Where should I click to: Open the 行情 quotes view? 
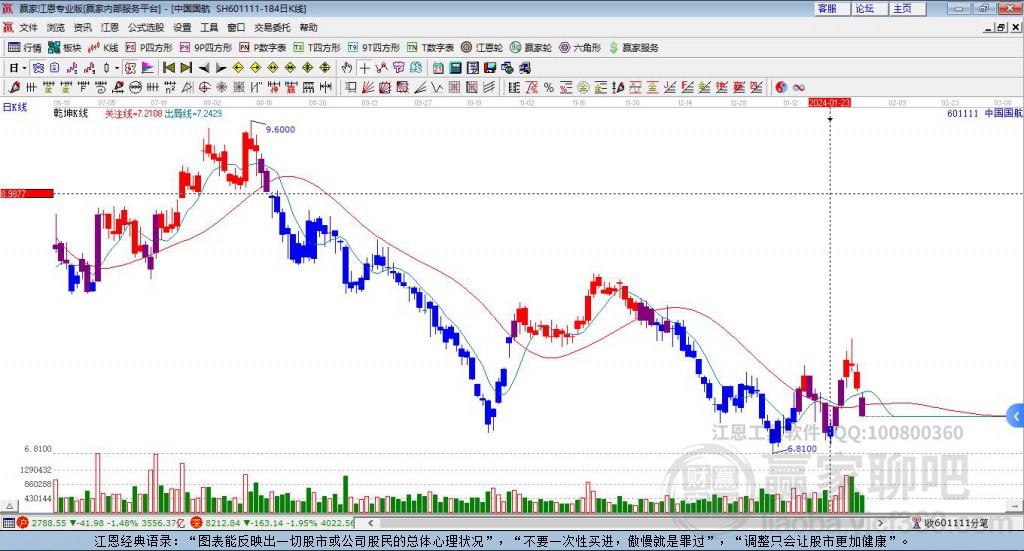[x=24, y=48]
